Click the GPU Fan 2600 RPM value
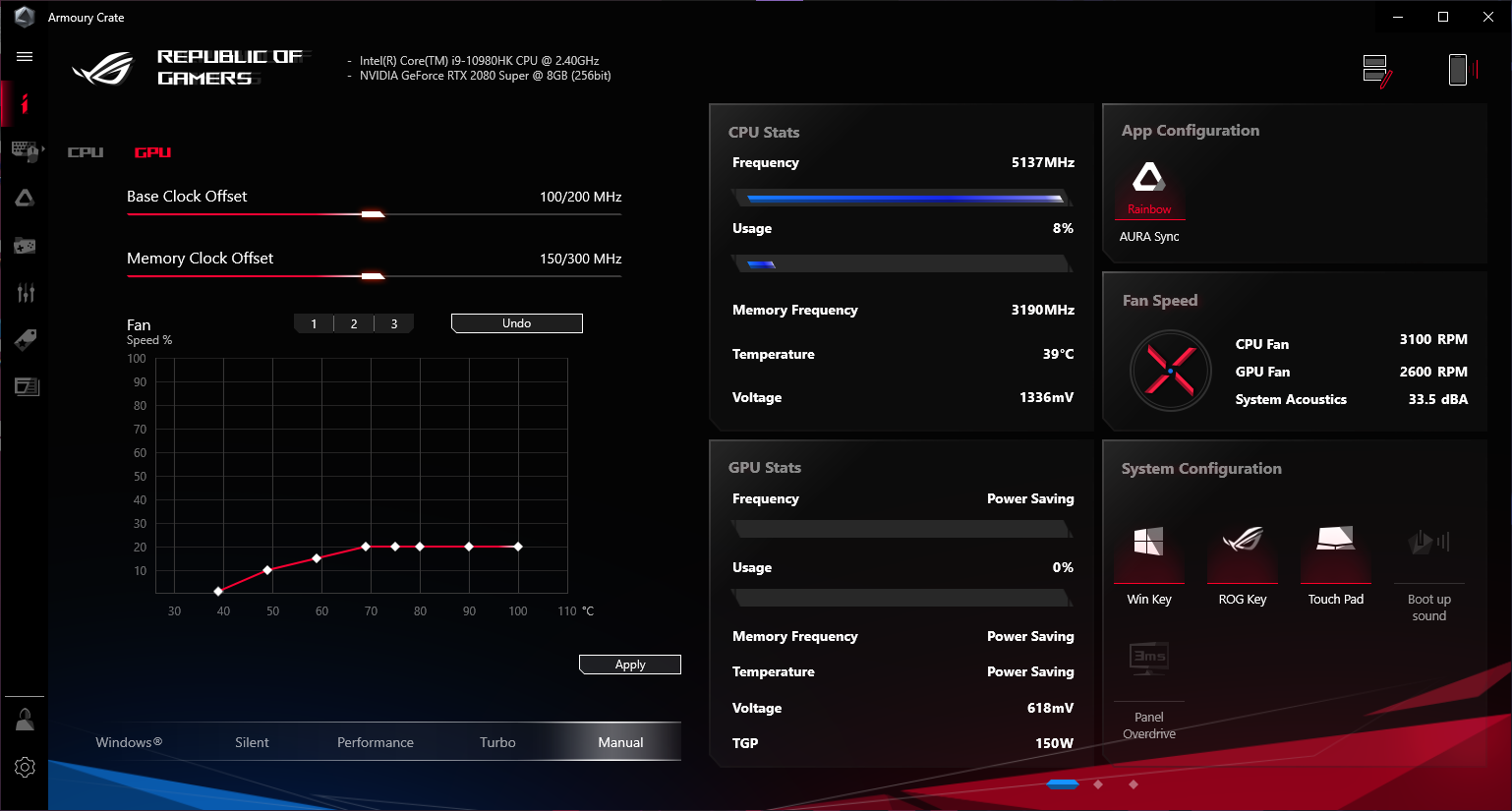 (1433, 372)
